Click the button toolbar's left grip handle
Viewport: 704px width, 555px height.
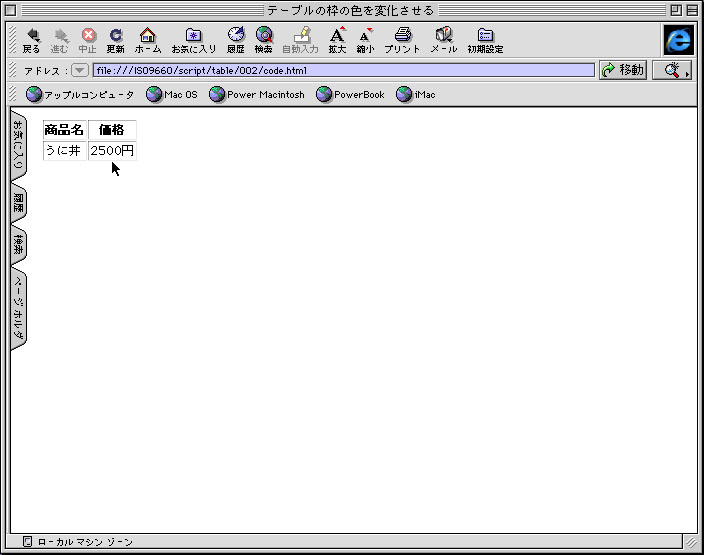(13, 40)
